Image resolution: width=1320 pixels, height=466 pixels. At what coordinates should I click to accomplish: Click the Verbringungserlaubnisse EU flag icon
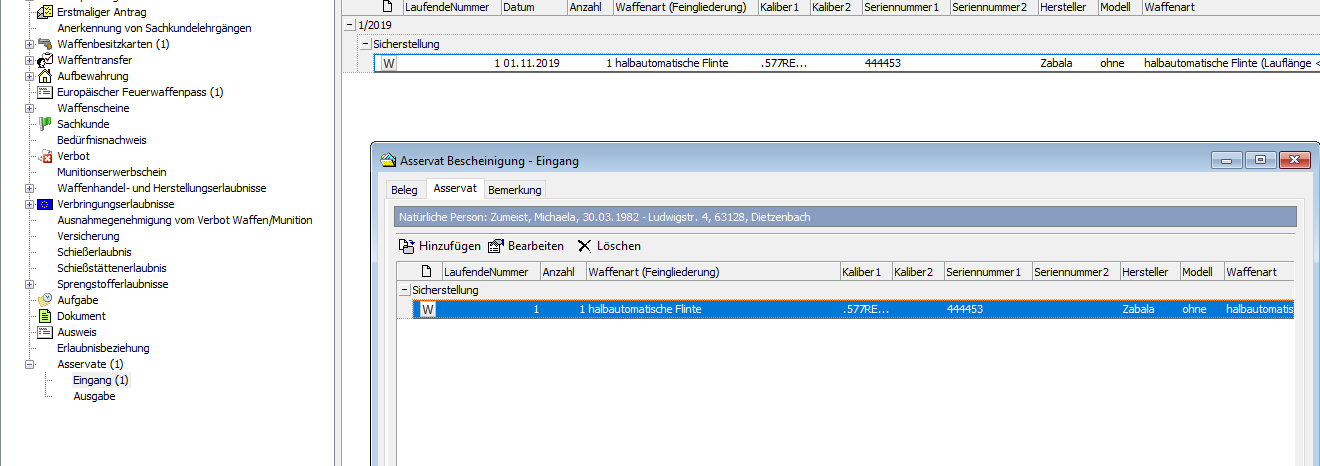pos(45,204)
